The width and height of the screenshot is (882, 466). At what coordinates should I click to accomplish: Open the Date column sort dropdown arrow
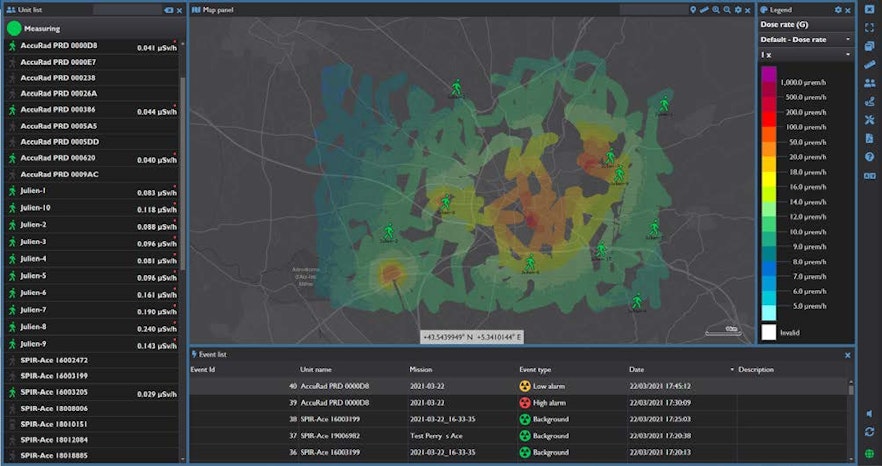[x=732, y=370]
